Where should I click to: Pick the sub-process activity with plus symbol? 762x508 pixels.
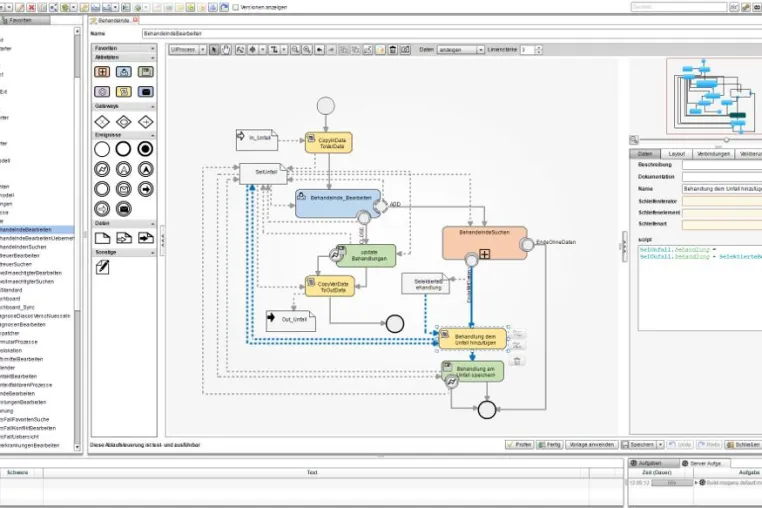pyautogui.click(x=102, y=72)
